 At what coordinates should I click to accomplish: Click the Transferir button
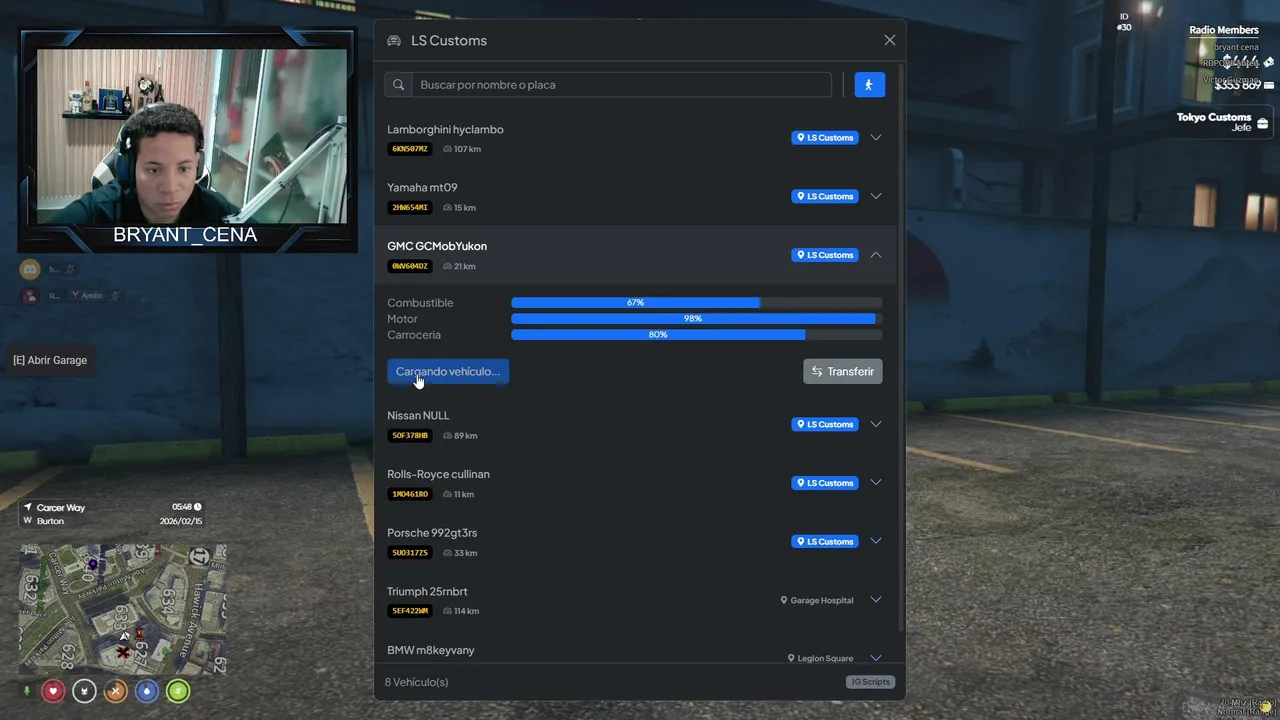pyautogui.click(x=843, y=371)
